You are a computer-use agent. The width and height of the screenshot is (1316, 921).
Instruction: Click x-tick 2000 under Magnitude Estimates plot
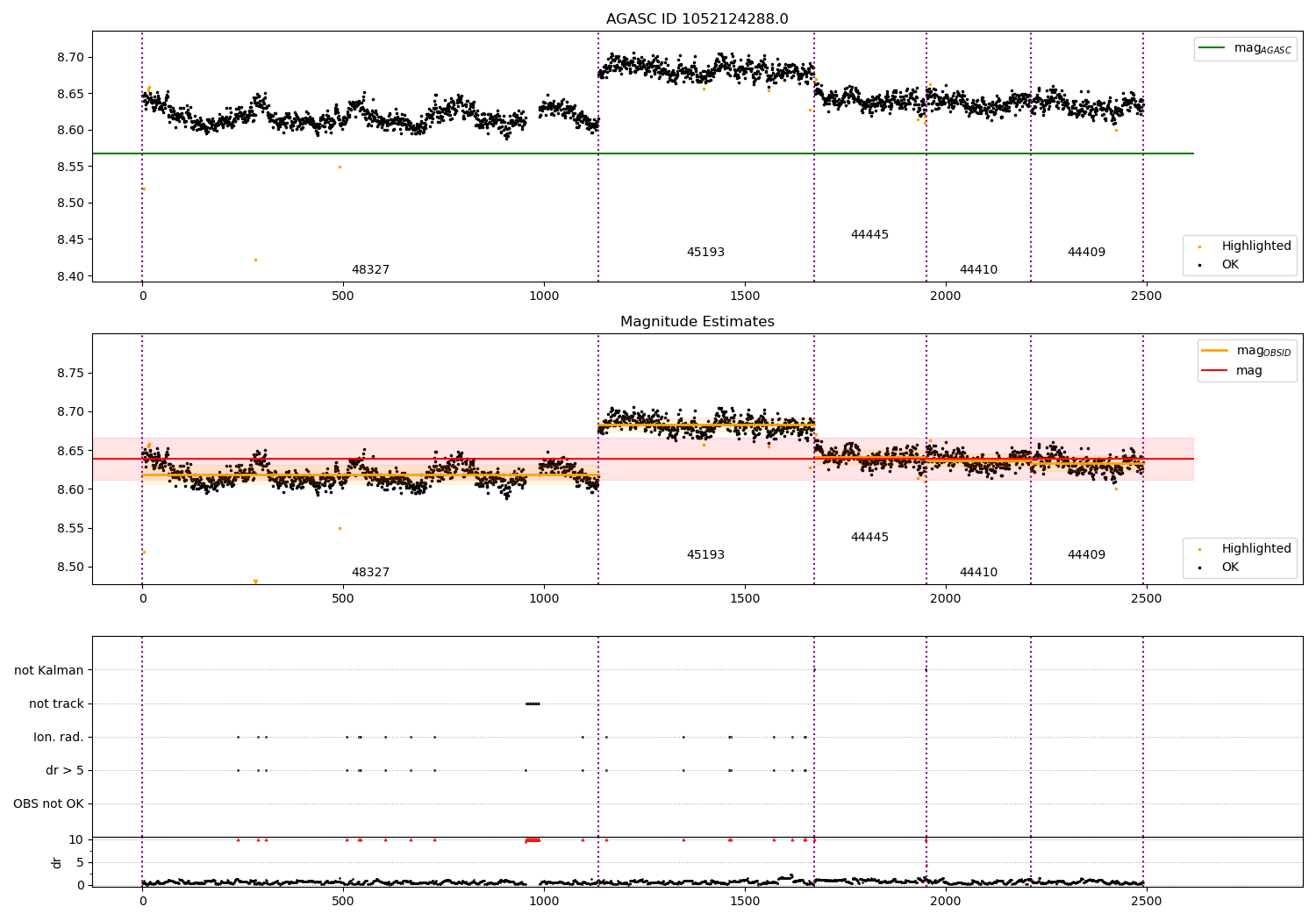coord(945,599)
